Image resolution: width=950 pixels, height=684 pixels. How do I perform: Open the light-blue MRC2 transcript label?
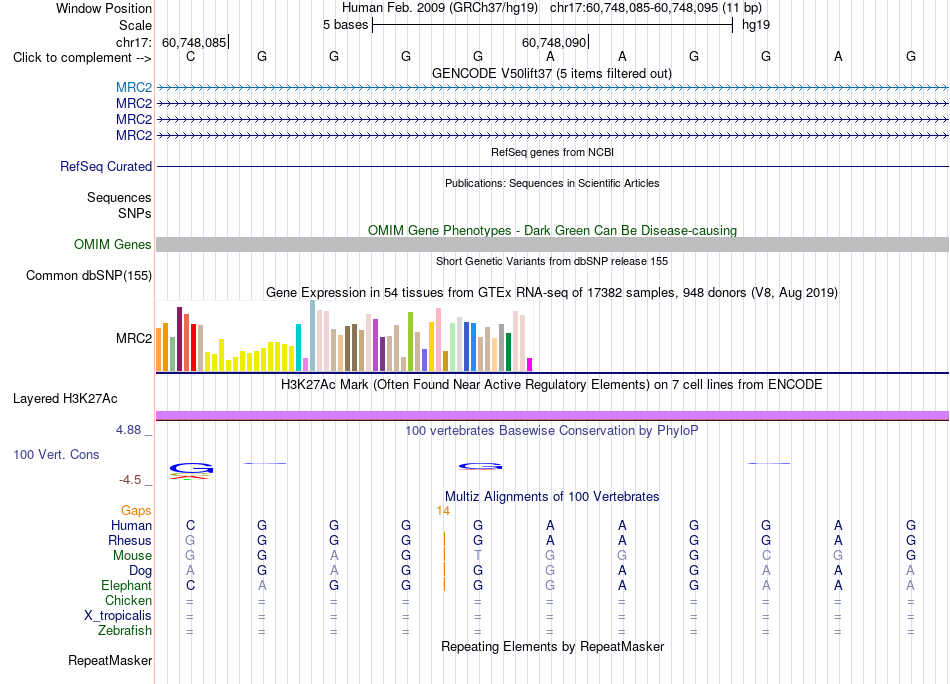tap(134, 88)
